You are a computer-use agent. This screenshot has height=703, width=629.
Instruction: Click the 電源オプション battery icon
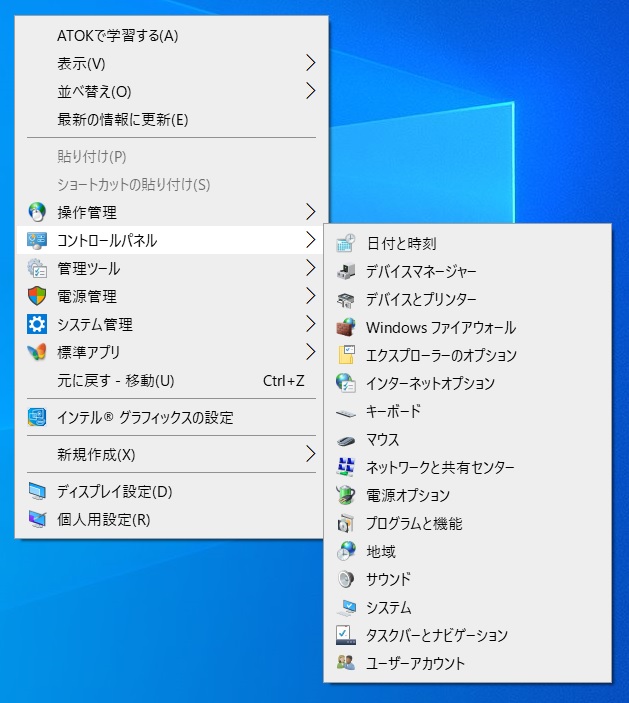[346, 495]
